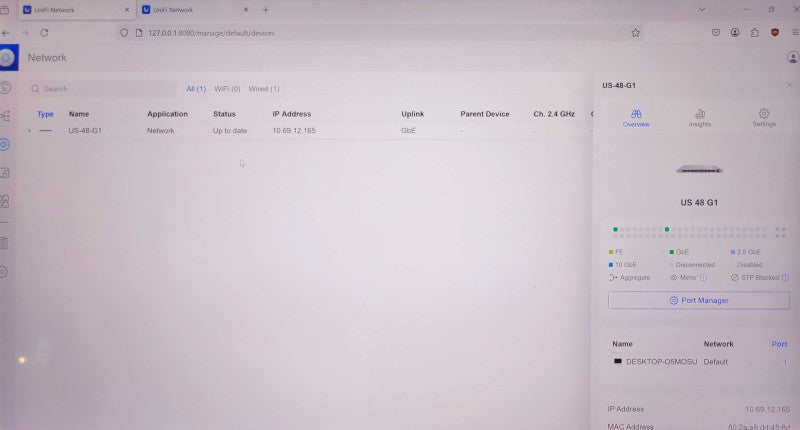Select the UniFi Devices sidebar icon
The image size is (800, 430).
click(5, 145)
